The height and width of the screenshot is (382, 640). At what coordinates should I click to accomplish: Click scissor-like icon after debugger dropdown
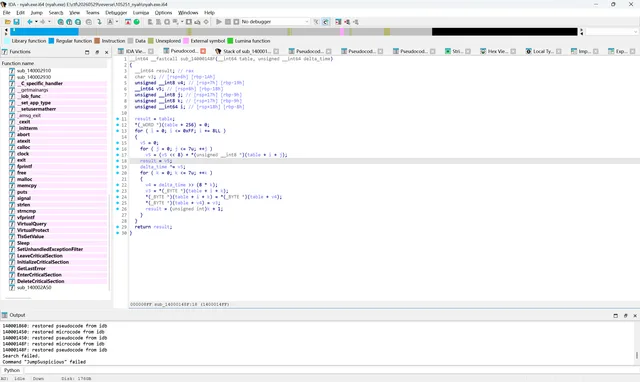316,22
